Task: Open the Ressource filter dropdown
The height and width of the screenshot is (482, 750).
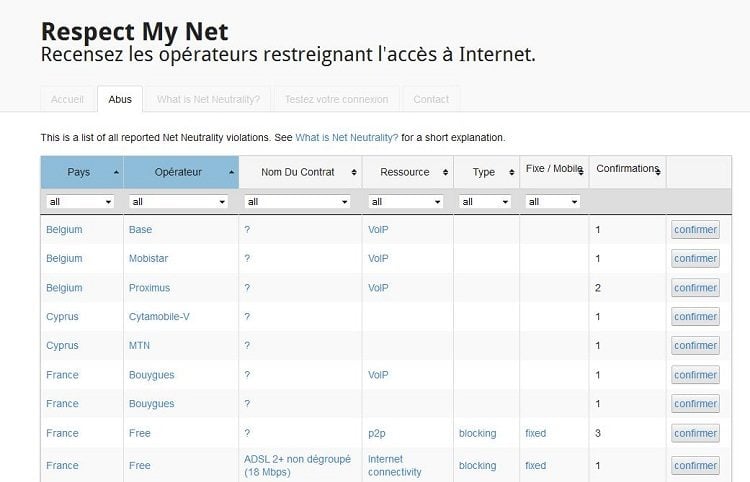Action: (405, 202)
